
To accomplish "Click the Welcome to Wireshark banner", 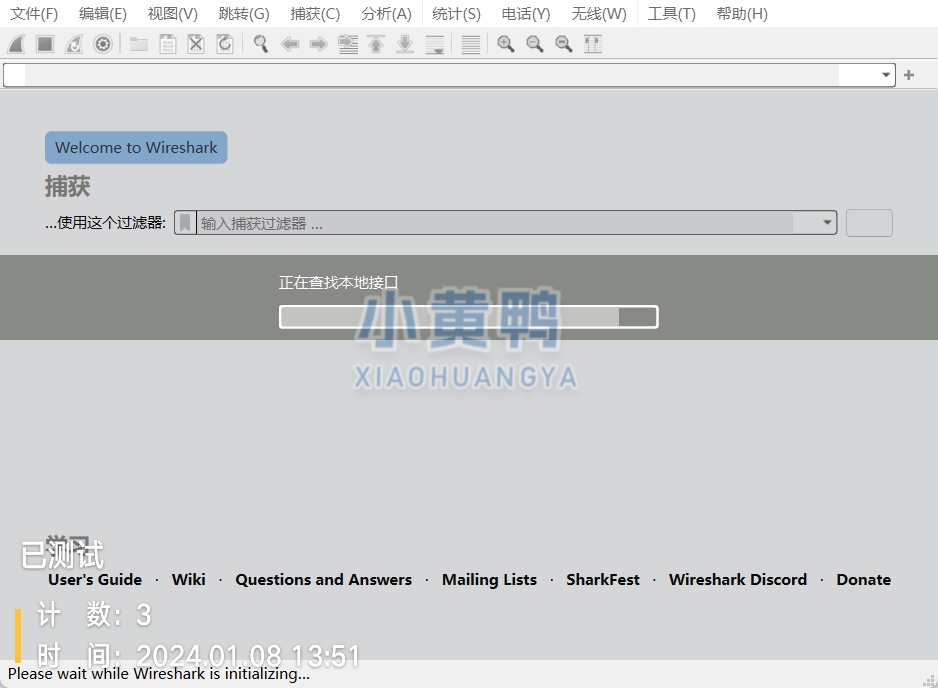I will pos(136,147).
